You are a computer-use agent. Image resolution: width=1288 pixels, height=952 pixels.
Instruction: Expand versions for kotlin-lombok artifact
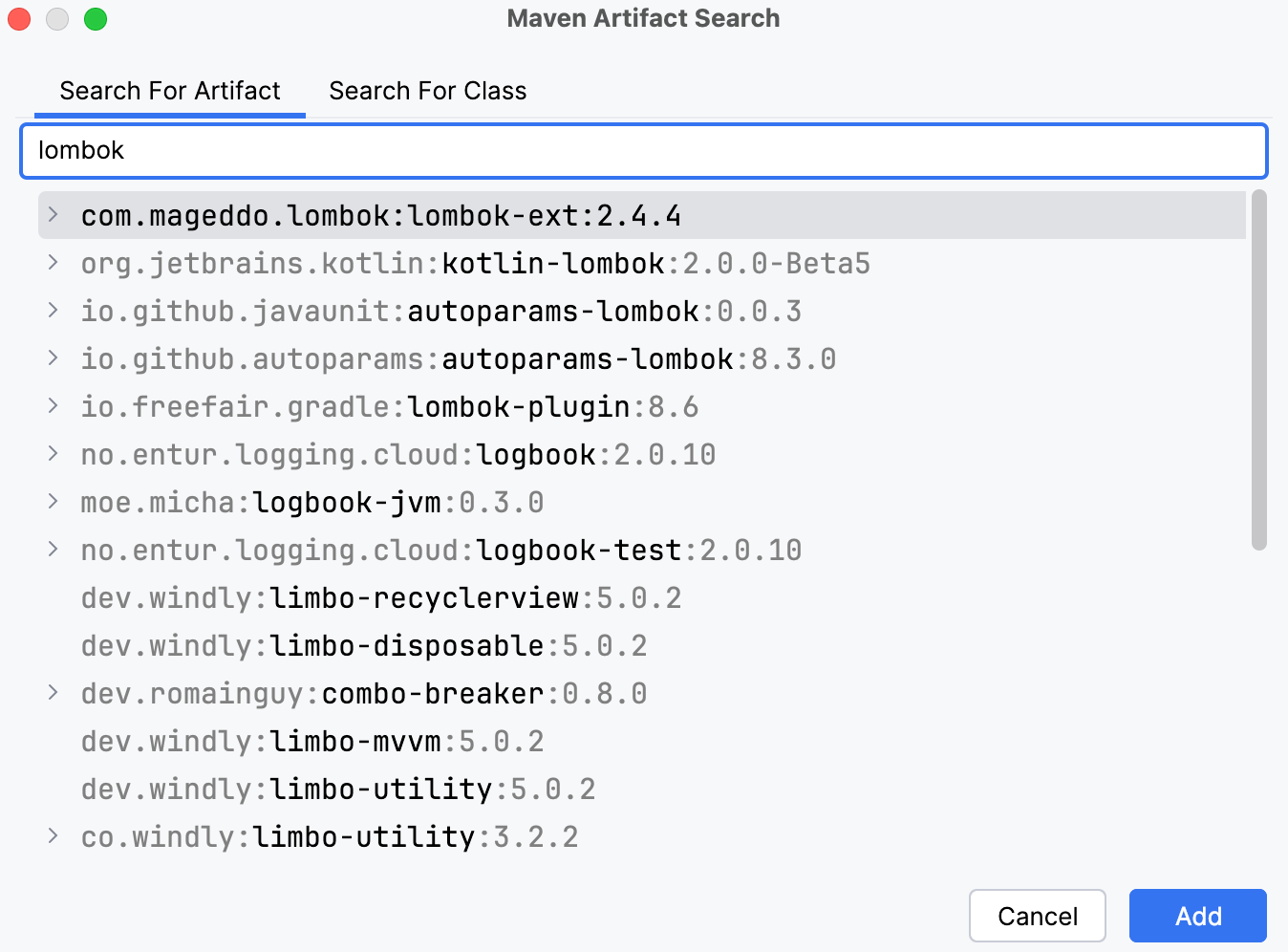(x=53, y=263)
